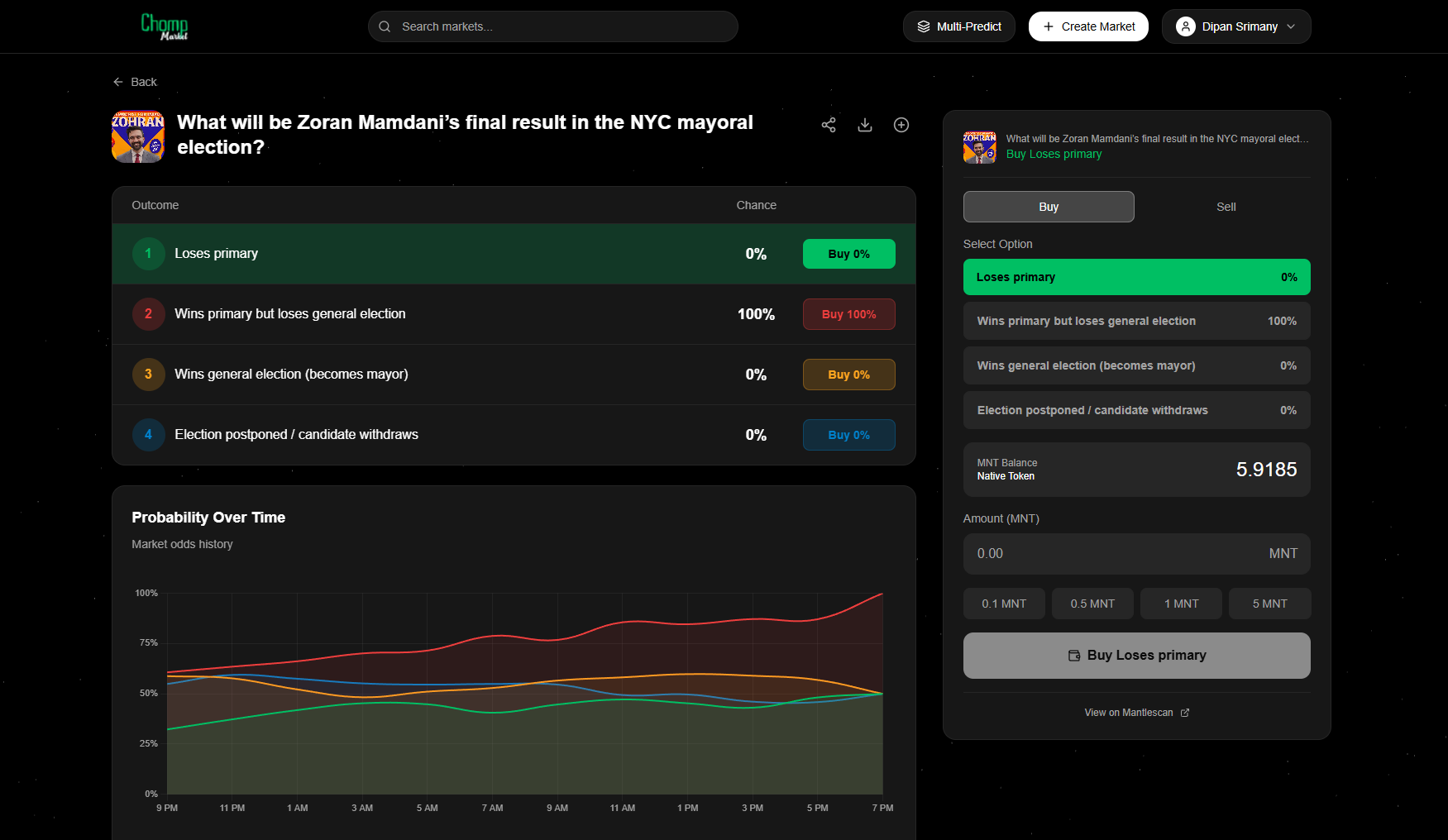Image resolution: width=1448 pixels, height=840 pixels.
Task: Click the circled plus icon near title
Action: click(901, 125)
